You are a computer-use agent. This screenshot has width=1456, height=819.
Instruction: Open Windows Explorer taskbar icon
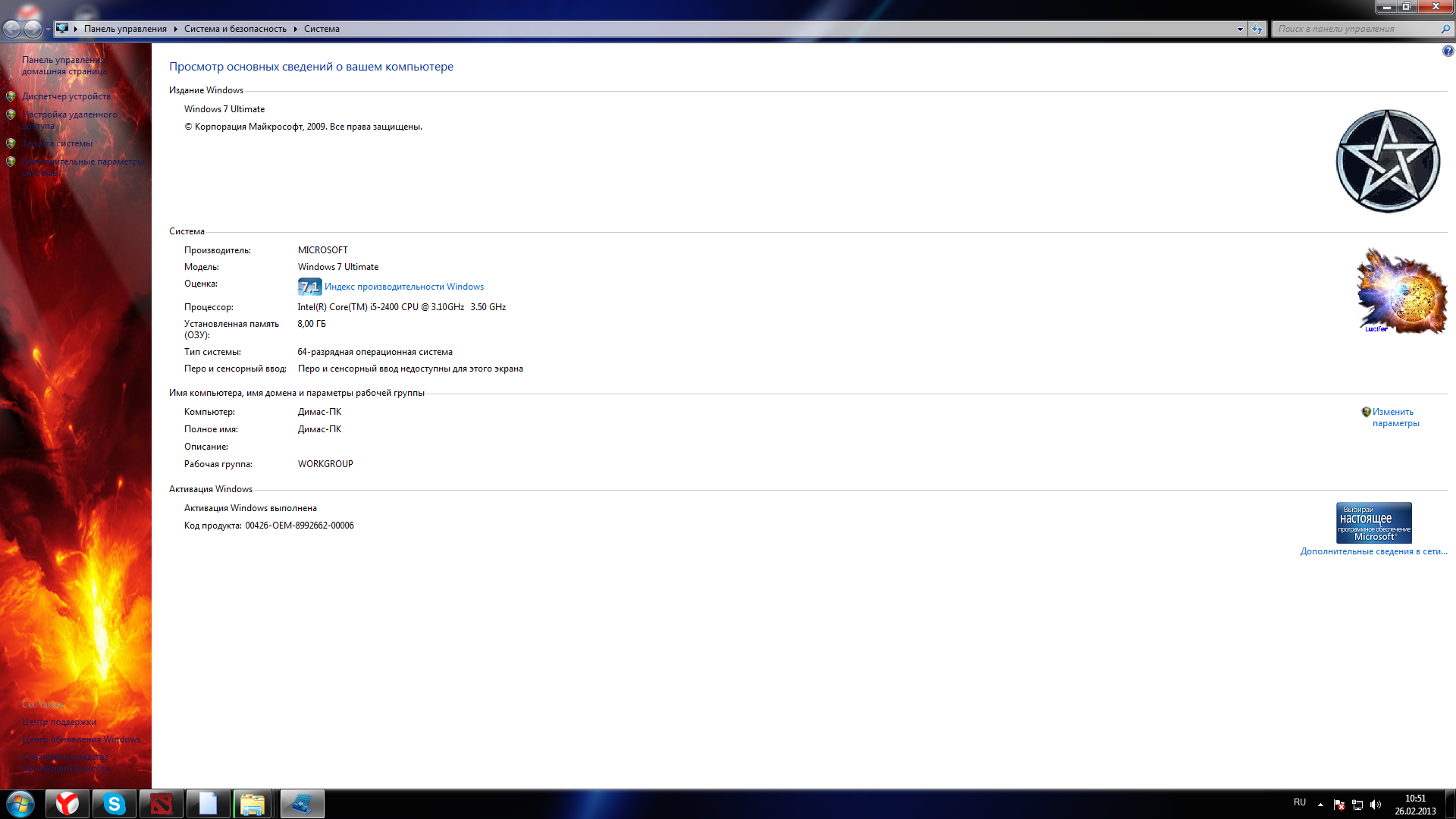tap(253, 804)
